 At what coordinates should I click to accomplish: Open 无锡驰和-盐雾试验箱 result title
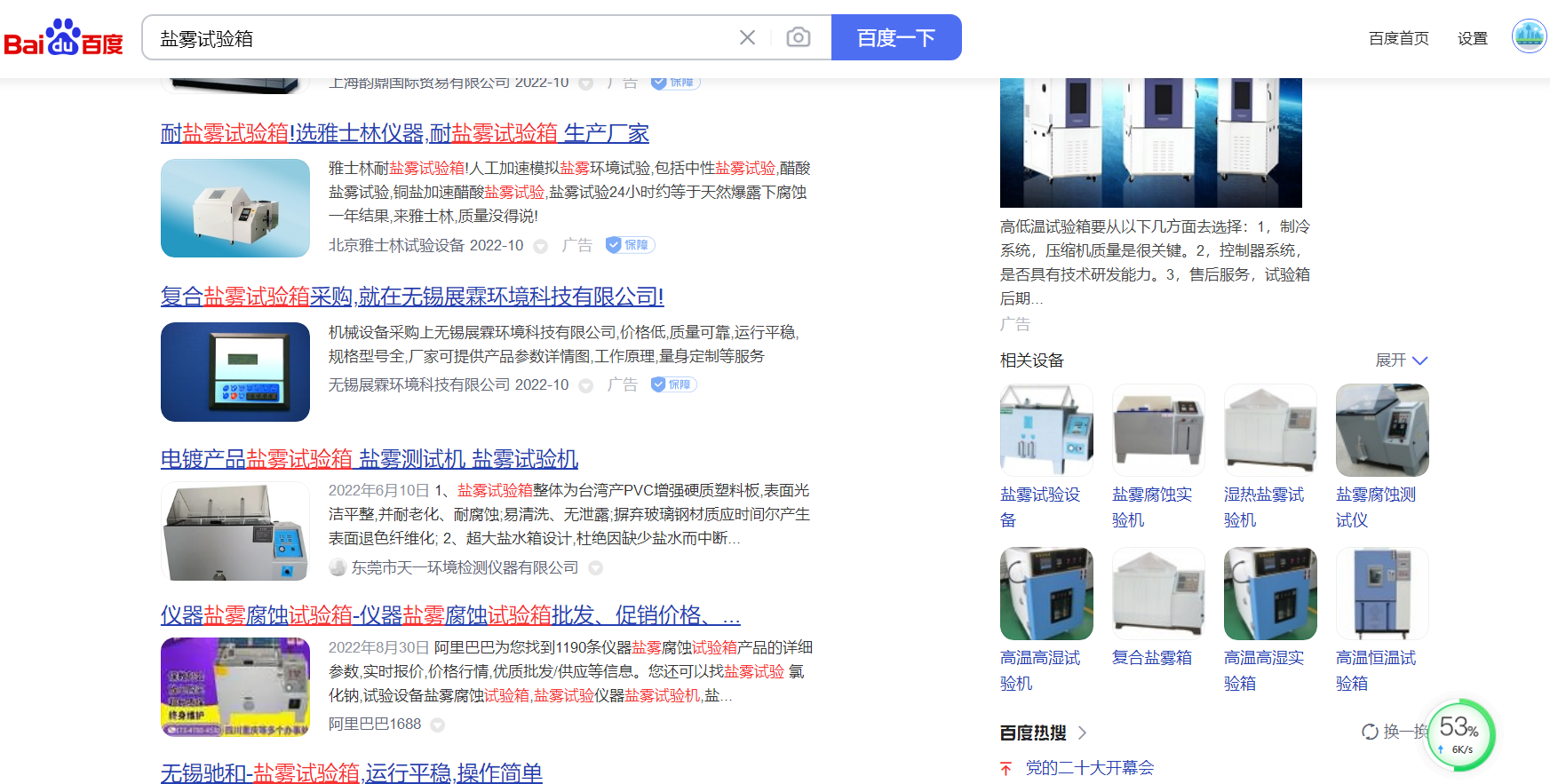(x=352, y=772)
